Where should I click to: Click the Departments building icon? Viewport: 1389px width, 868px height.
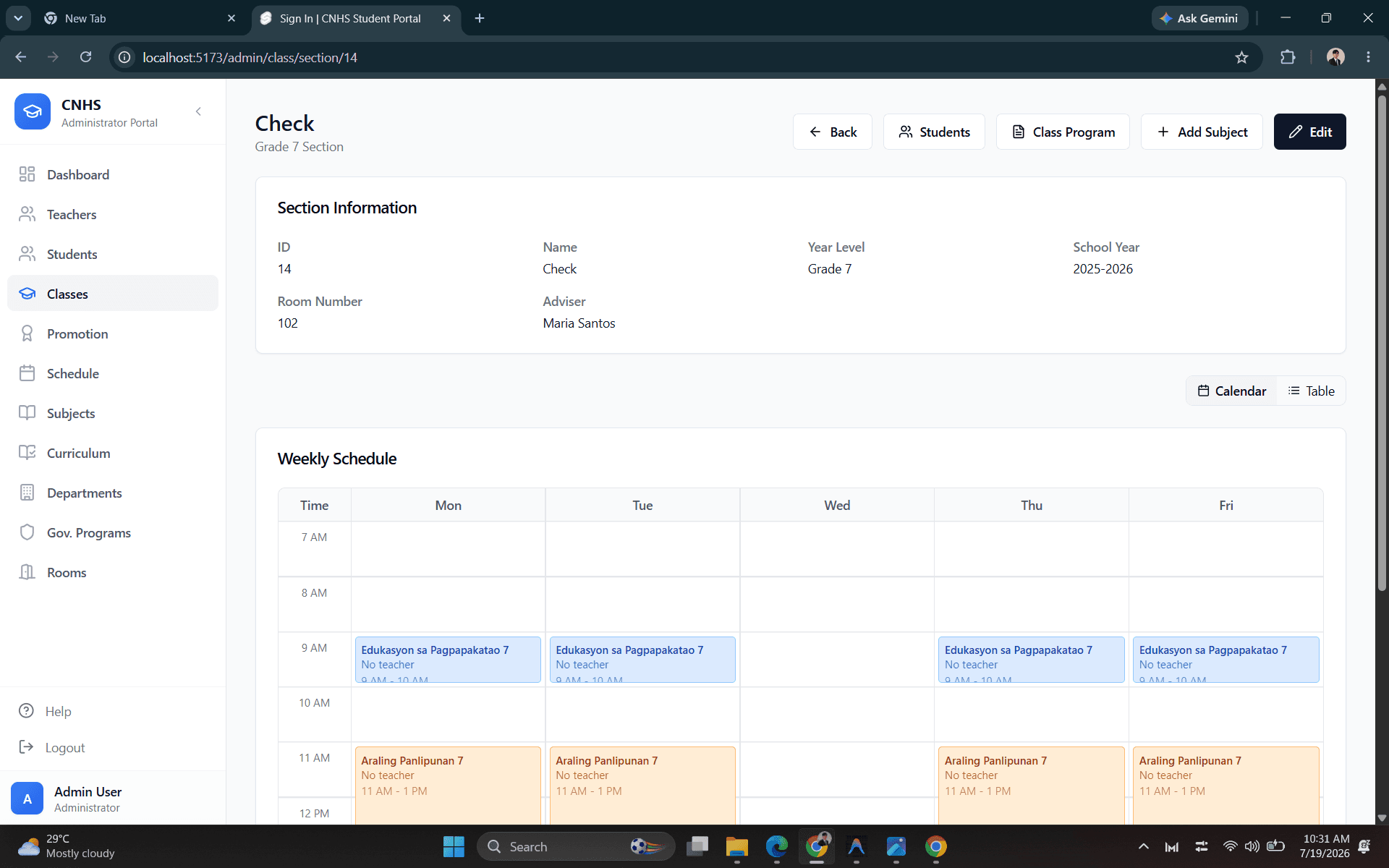tap(27, 493)
